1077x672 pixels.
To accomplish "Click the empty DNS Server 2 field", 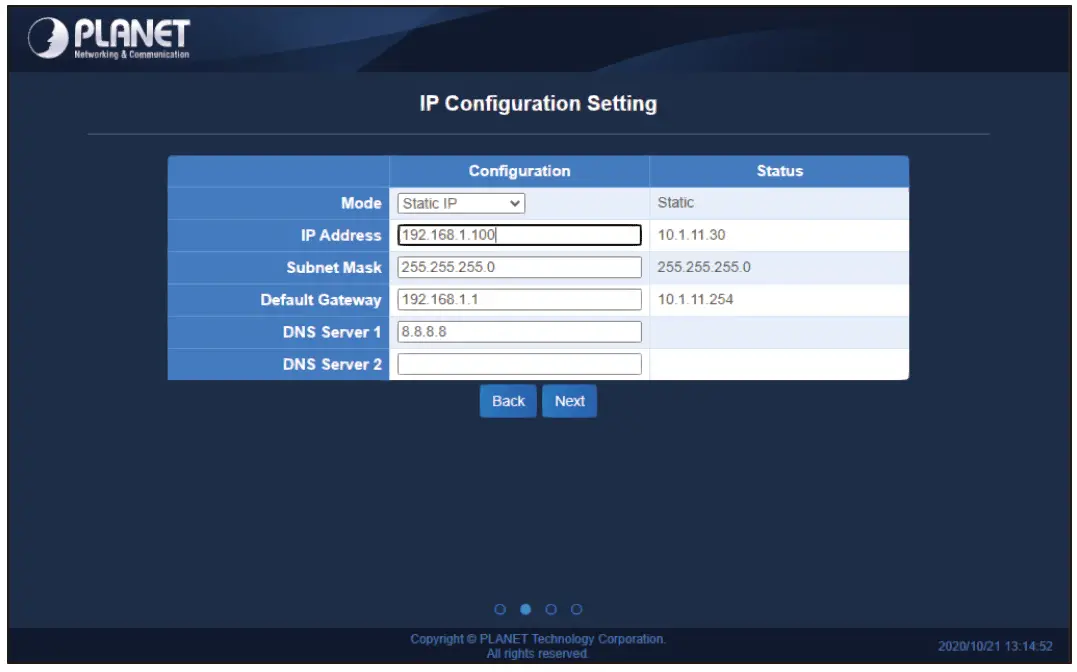I will click(520, 364).
